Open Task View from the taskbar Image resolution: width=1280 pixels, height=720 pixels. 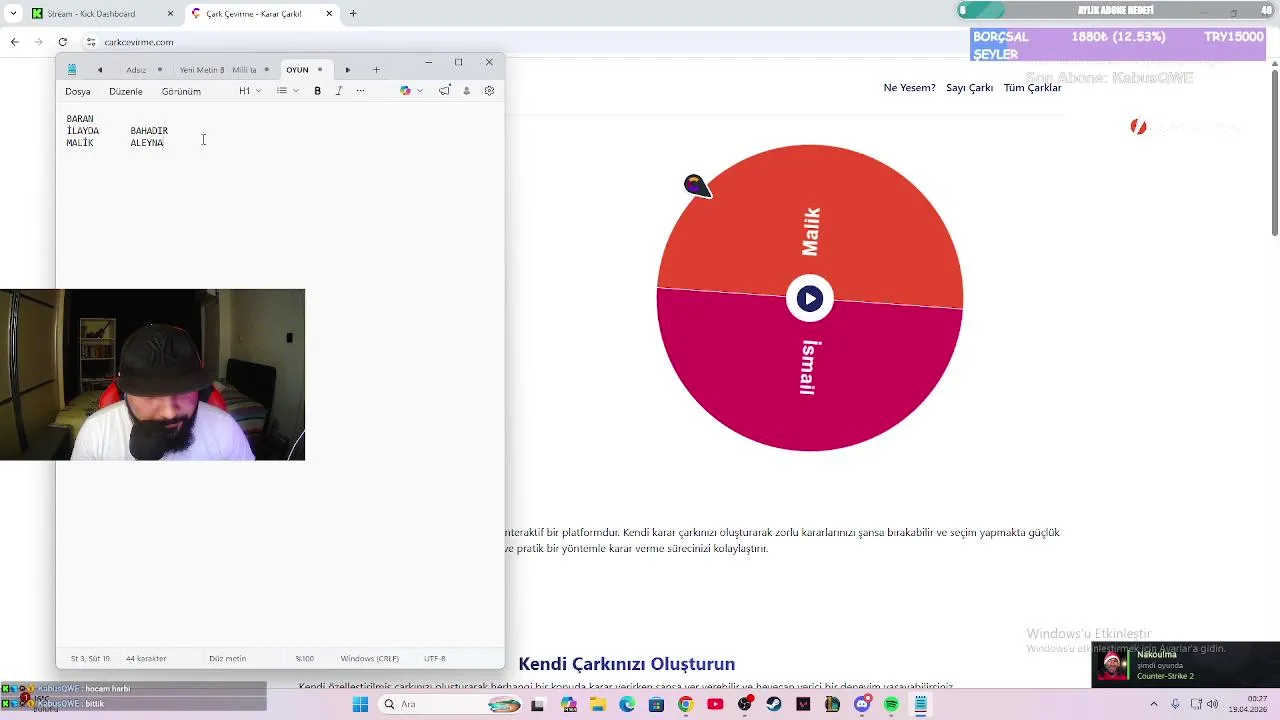coord(537,704)
